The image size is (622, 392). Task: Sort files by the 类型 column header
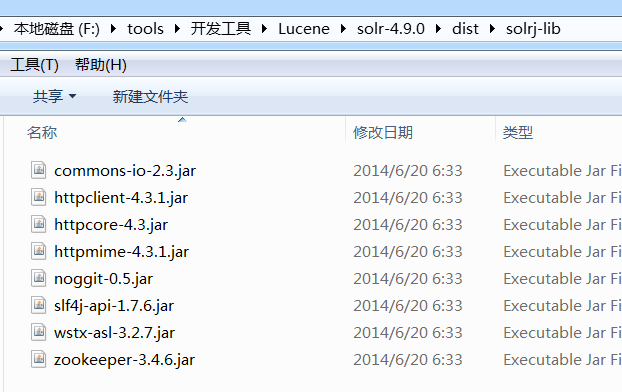coord(518,133)
